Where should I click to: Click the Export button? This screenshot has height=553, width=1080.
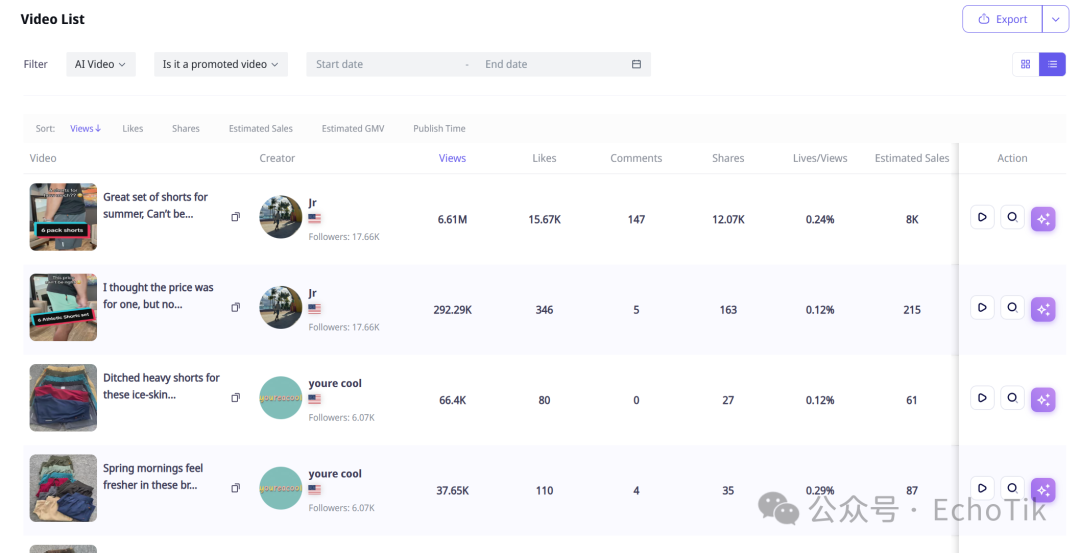tap(1002, 19)
